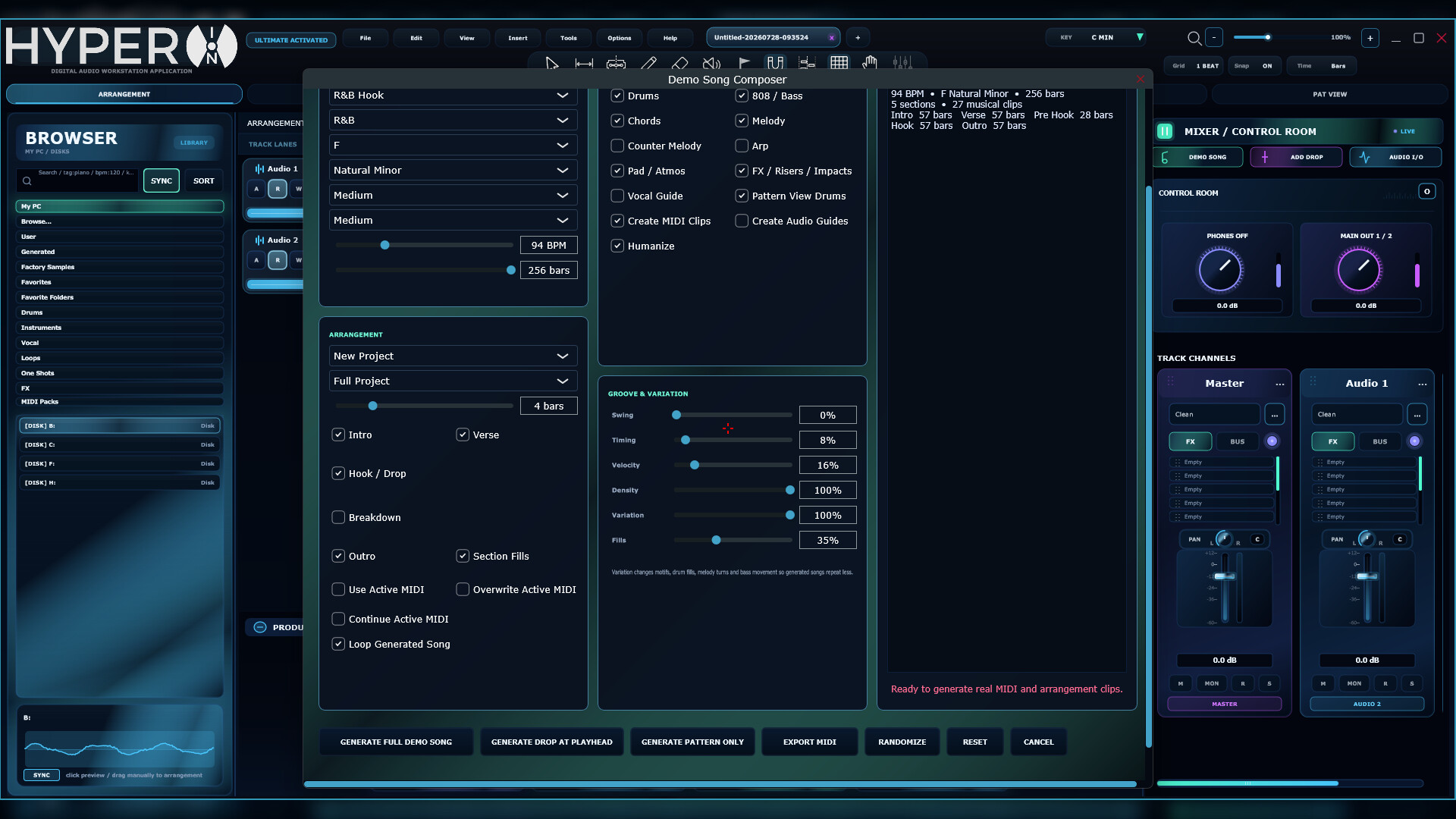Open the second Medium dropdown

[453, 220]
